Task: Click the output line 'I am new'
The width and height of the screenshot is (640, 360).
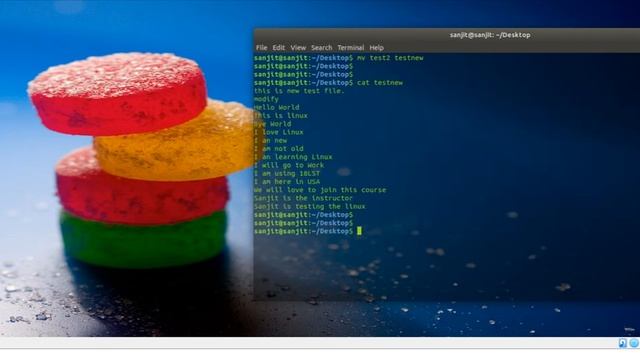Action: click(x=271, y=140)
